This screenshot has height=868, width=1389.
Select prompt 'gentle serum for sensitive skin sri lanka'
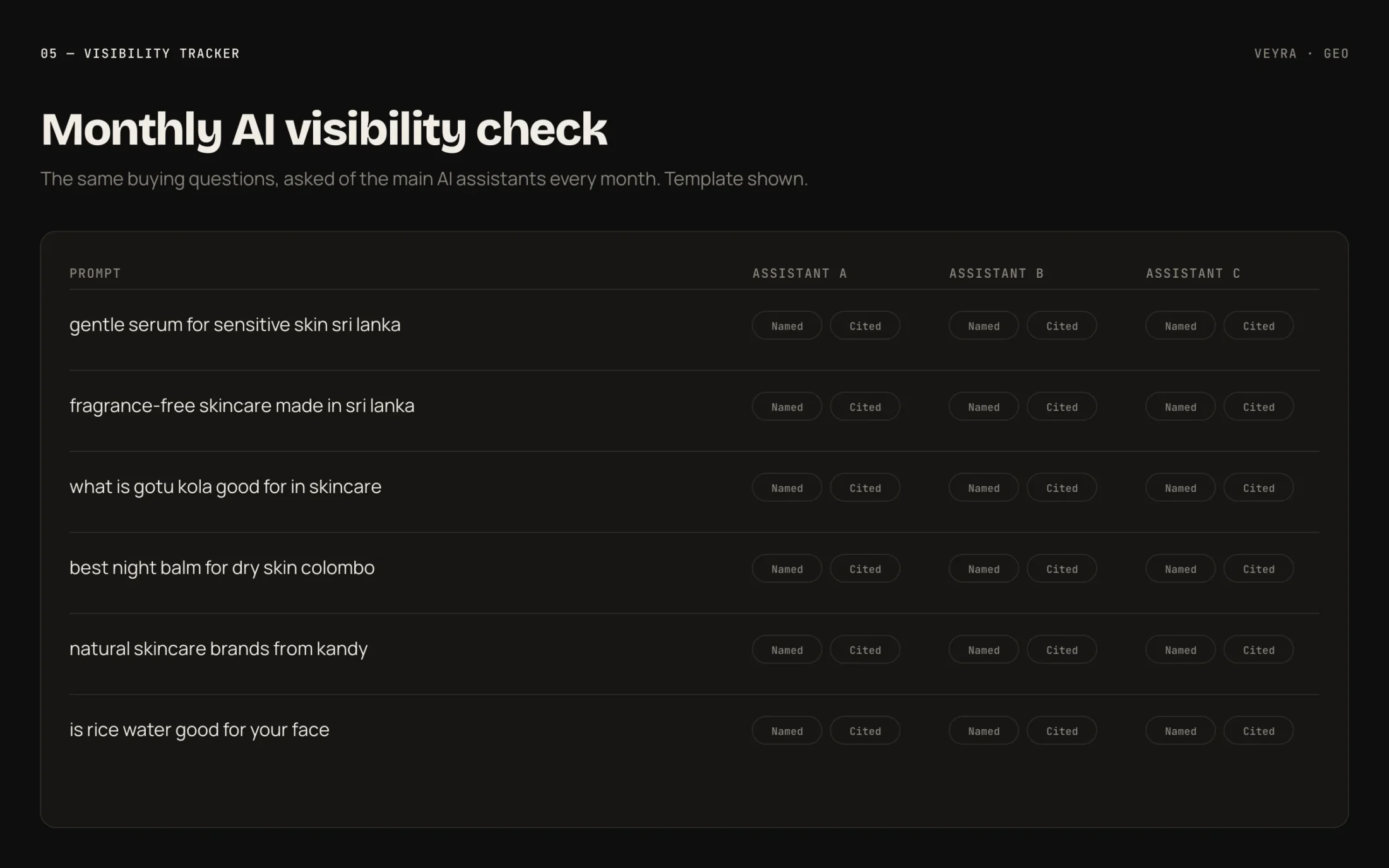(x=235, y=324)
